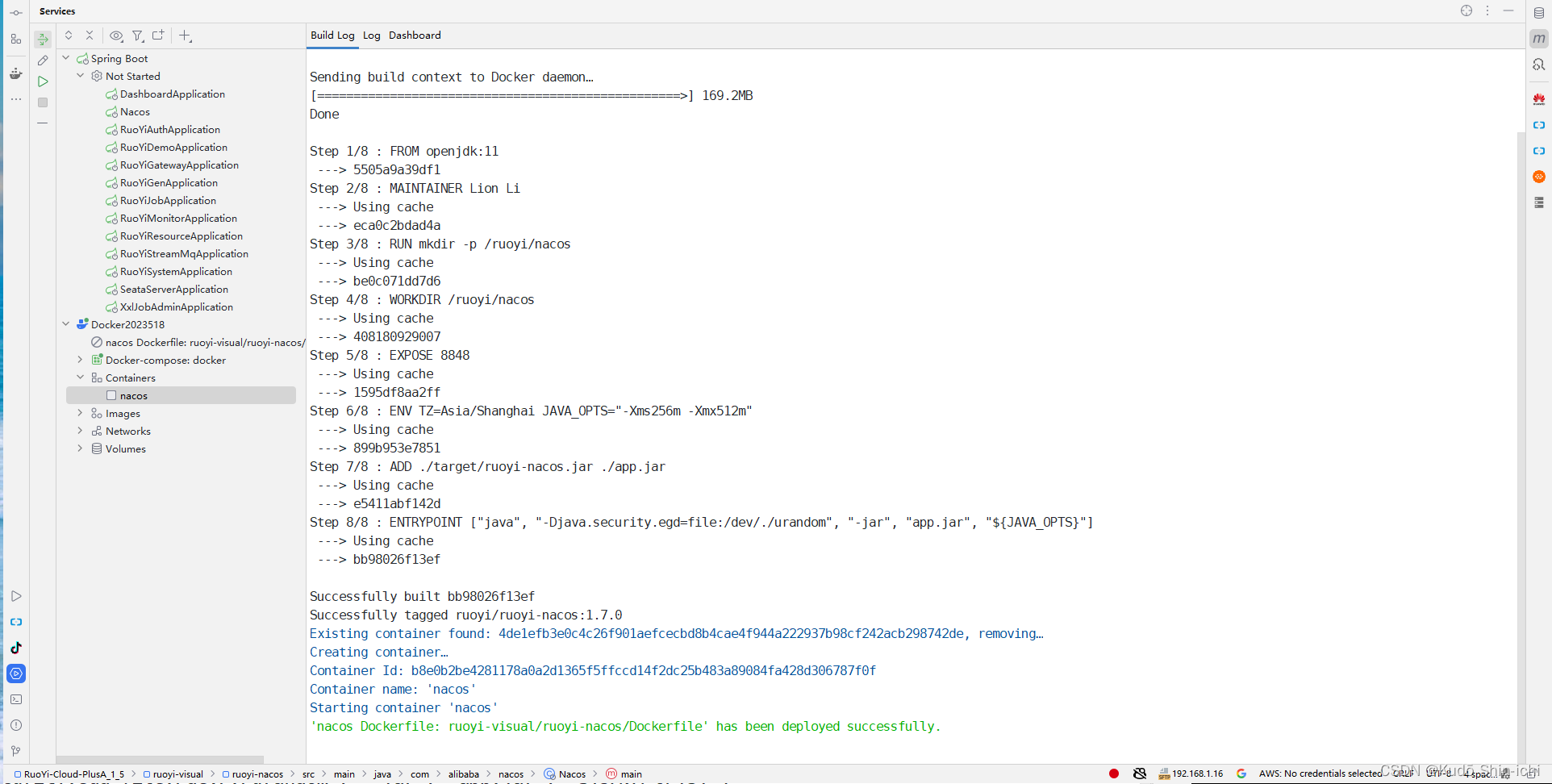
Task: Open the Huawei Cloud plugin icon
Action: click(1539, 99)
